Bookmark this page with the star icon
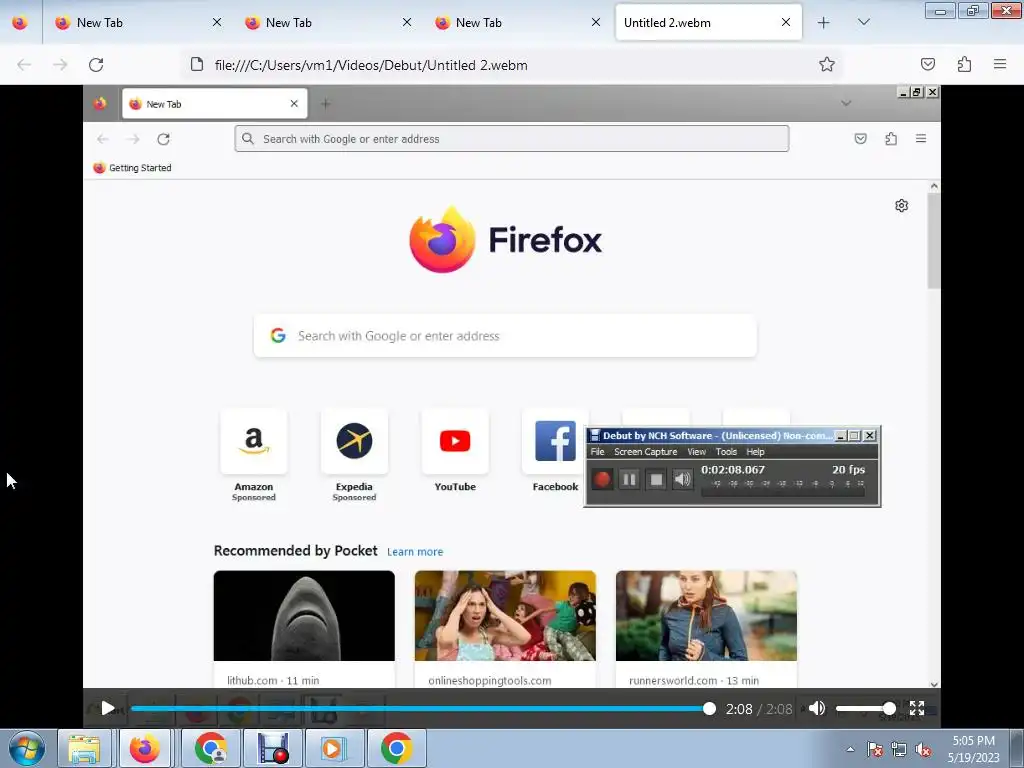1024x768 pixels. tap(827, 64)
